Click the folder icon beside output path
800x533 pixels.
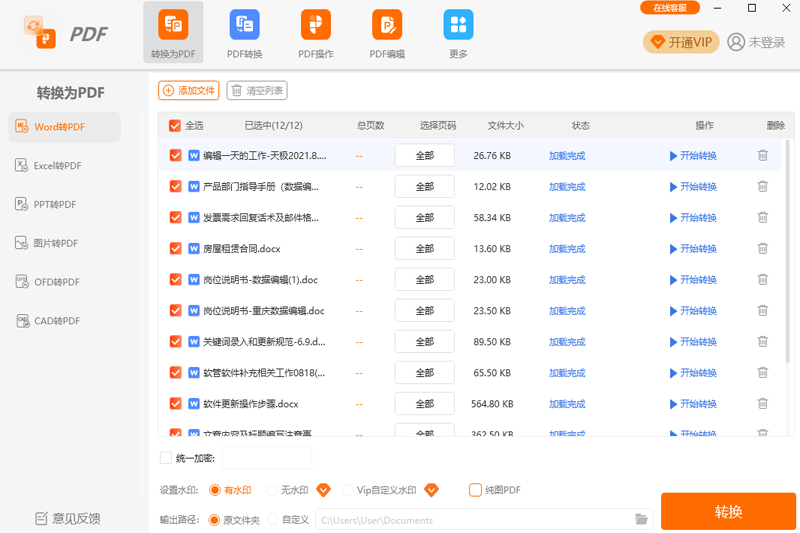tap(642, 519)
